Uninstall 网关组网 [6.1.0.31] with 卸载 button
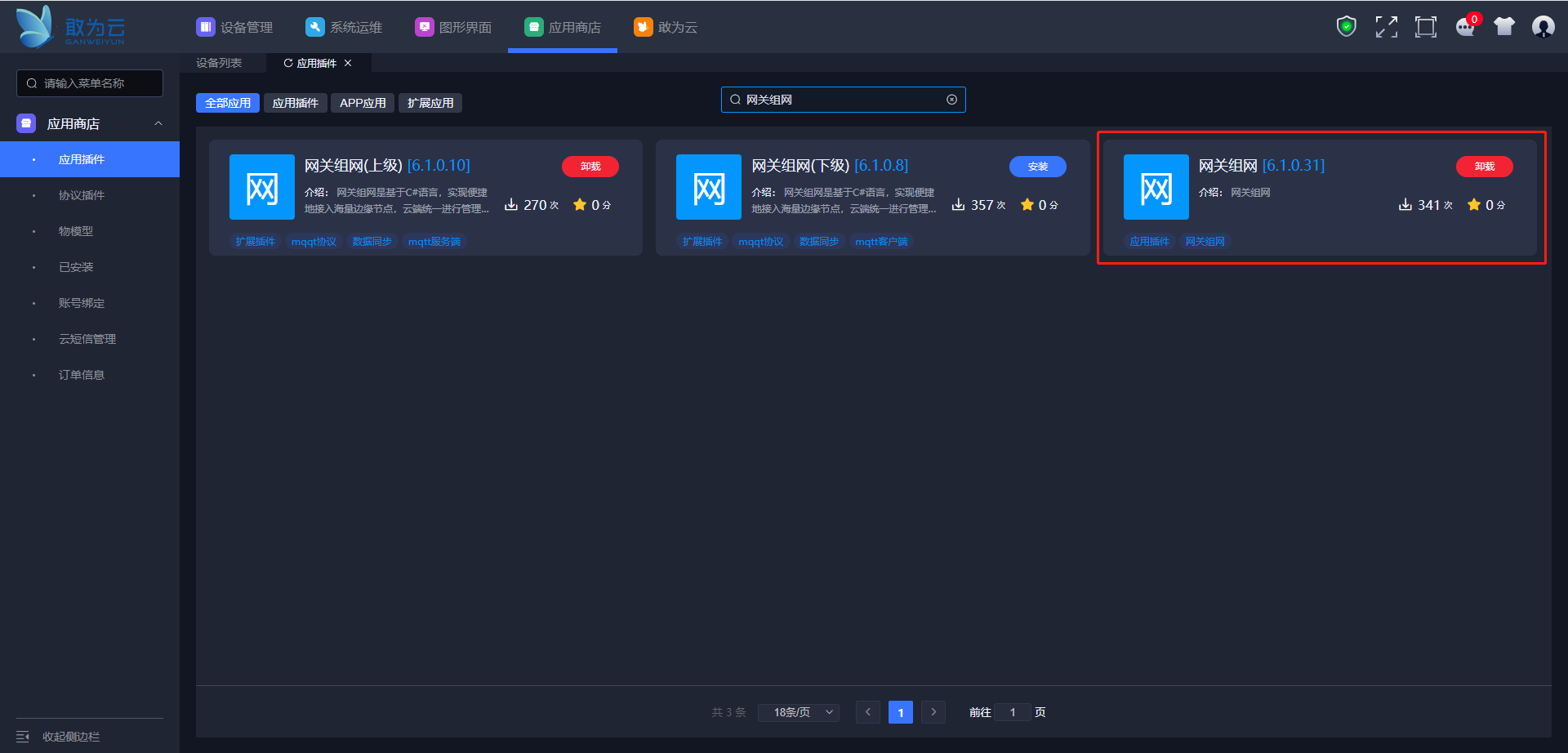The image size is (1568, 753). coord(1485,167)
